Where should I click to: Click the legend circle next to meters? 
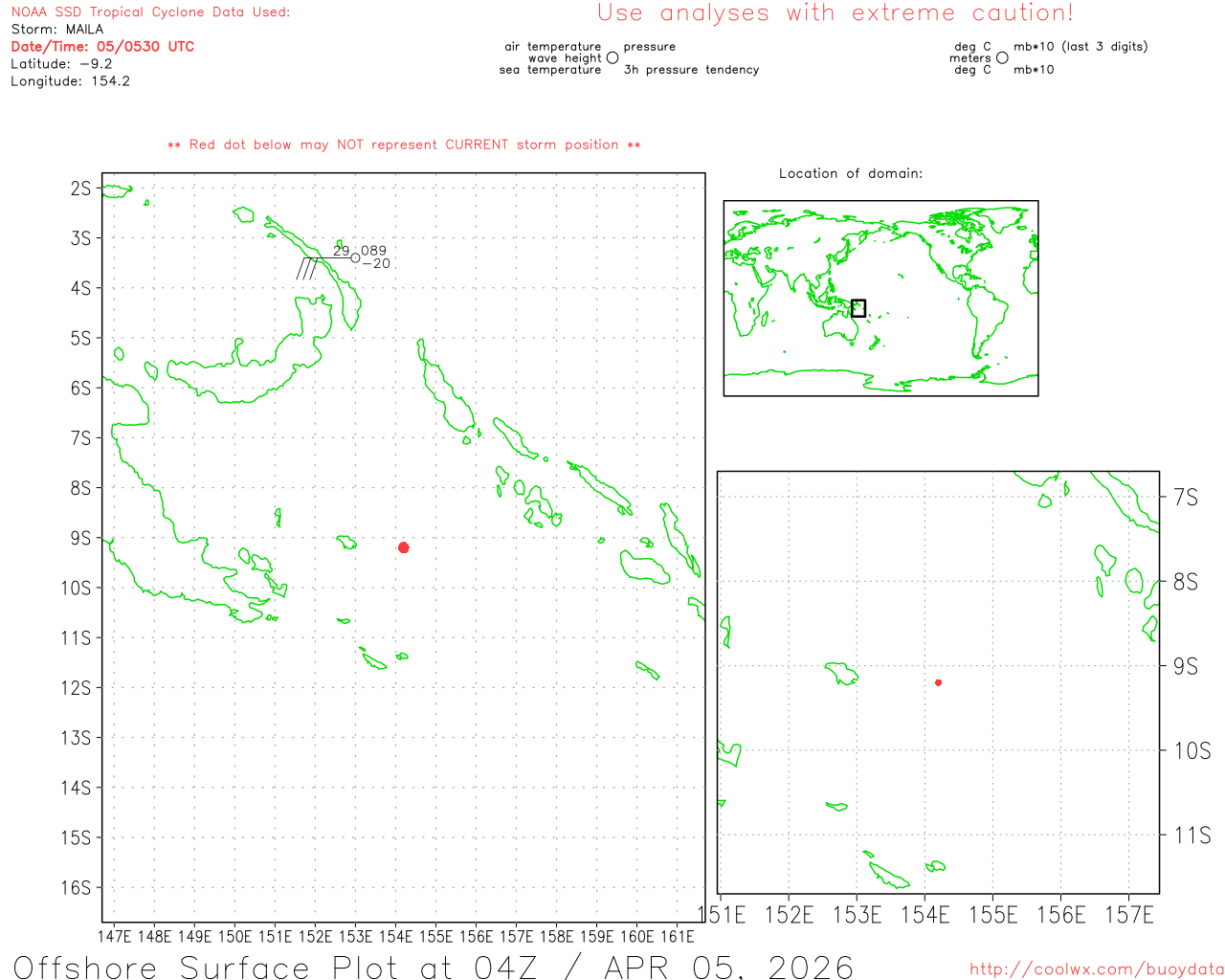tap(1002, 58)
